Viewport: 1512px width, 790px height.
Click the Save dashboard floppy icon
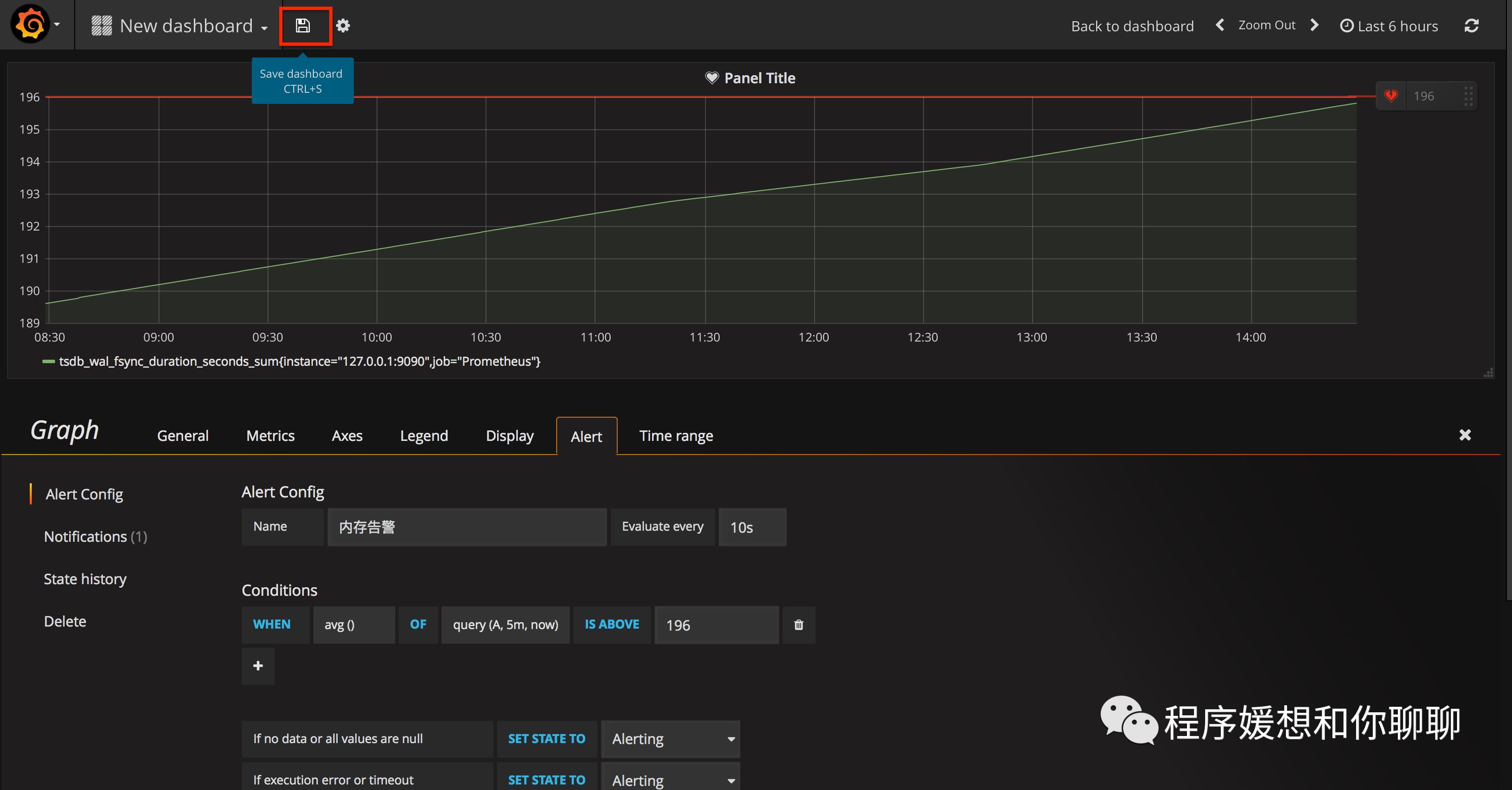click(303, 26)
